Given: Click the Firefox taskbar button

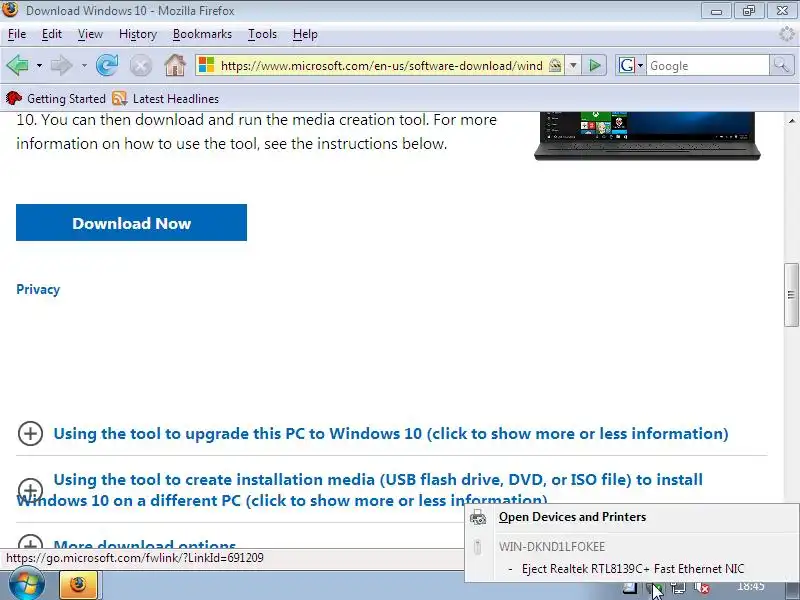Looking at the screenshot, I should click(x=78, y=585).
